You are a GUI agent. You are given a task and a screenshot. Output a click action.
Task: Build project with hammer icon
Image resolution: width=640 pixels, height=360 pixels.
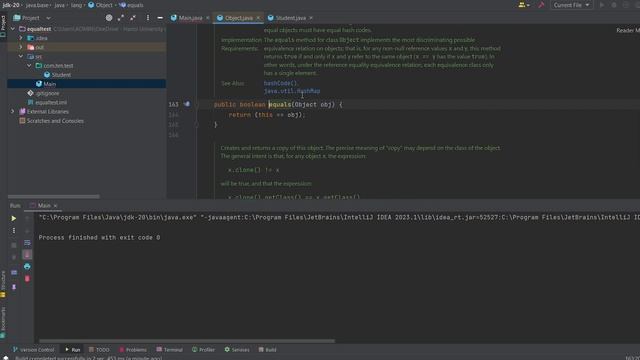[x=541, y=5]
